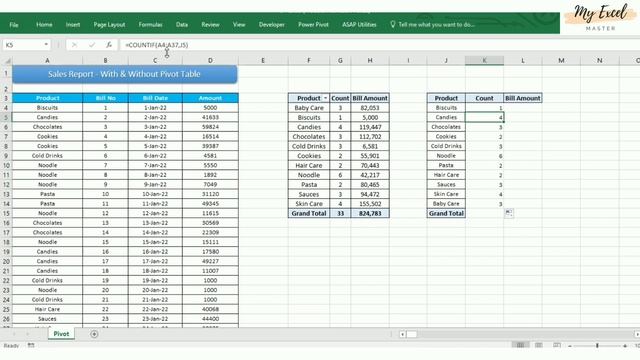Click the Ready status bar text
Viewport: 640px width, 360px height.
[11, 346]
